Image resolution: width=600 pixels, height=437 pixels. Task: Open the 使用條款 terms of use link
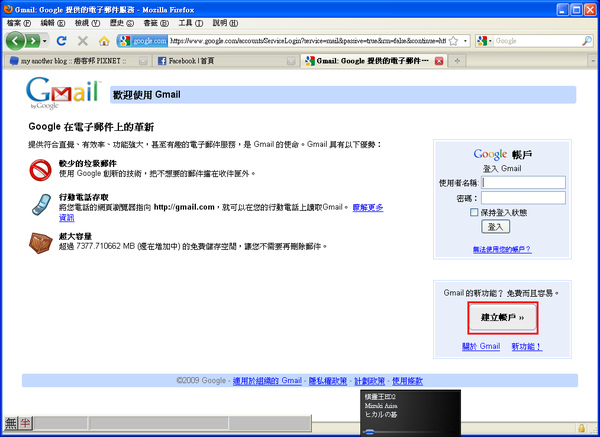pos(408,381)
